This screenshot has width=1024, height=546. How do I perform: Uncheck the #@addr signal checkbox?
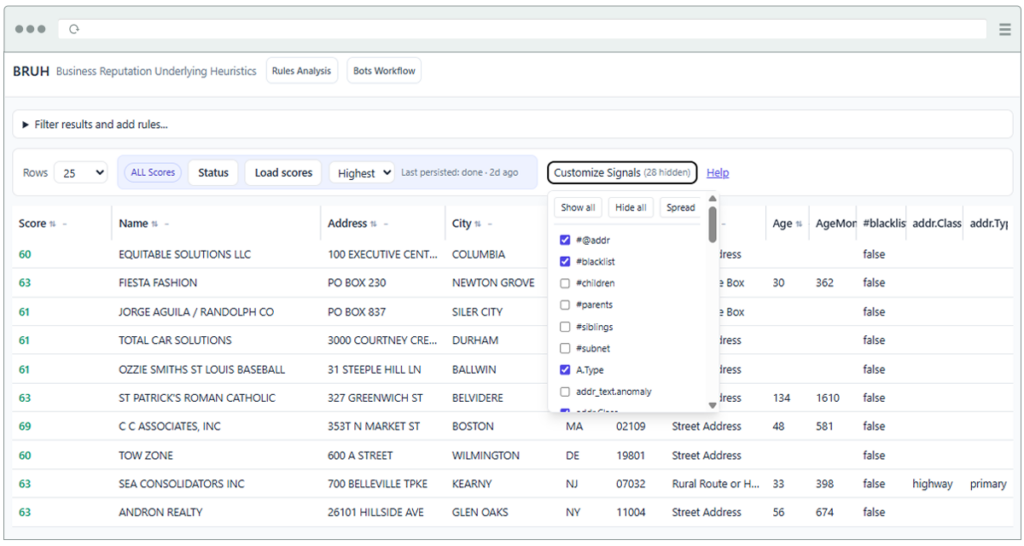(565, 240)
